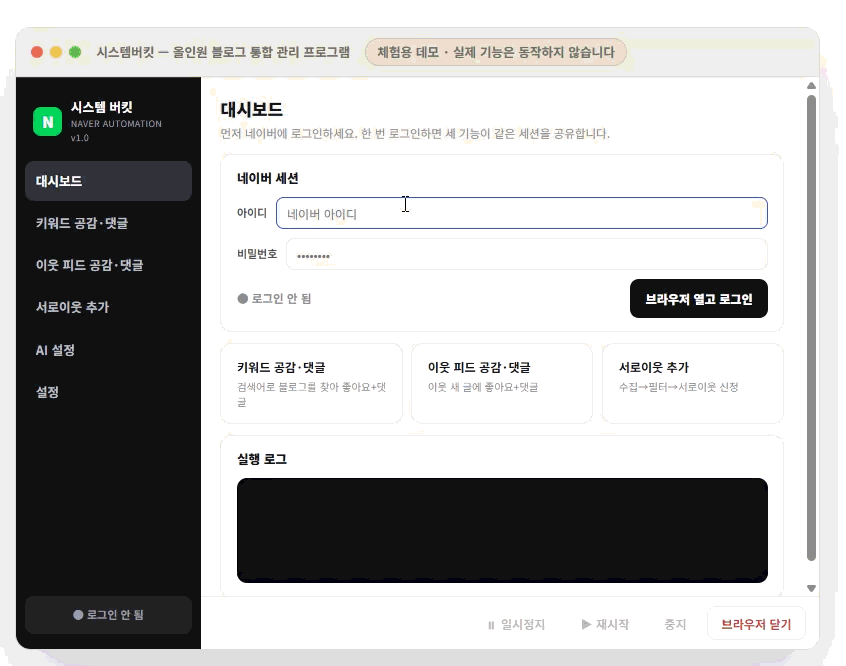Open the AI 설정 sidebar page
The height and width of the screenshot is (666, 846).
tap(108, 350)
